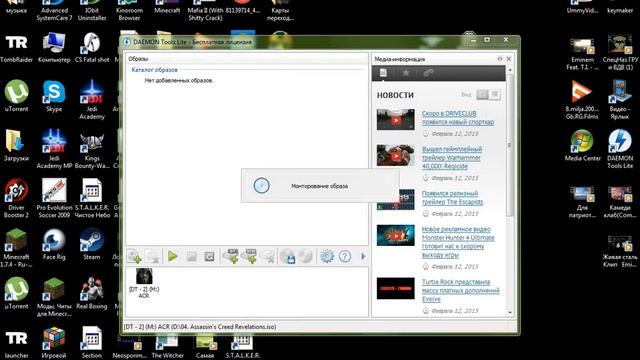
Task: Click the Unmount All Drives toolbar icon
Action: coord(209,256)
